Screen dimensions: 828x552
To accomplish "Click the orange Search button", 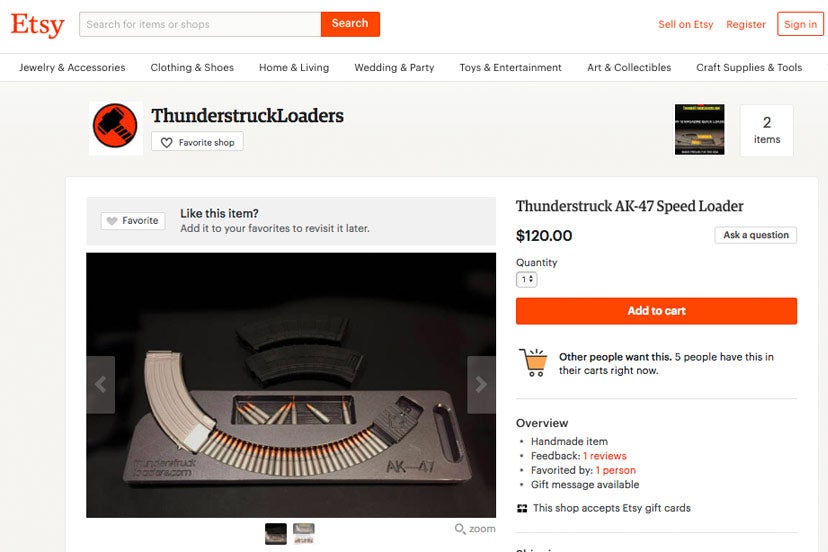I will click(350, 24).
